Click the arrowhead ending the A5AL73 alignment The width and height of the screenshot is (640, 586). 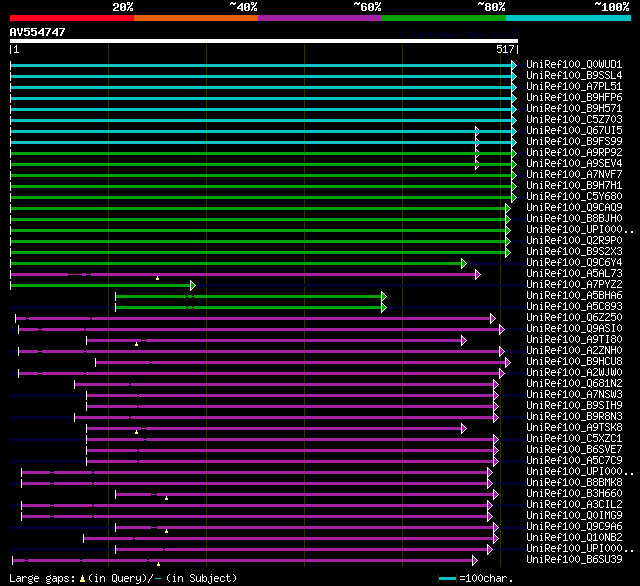(x=478, y=274)
